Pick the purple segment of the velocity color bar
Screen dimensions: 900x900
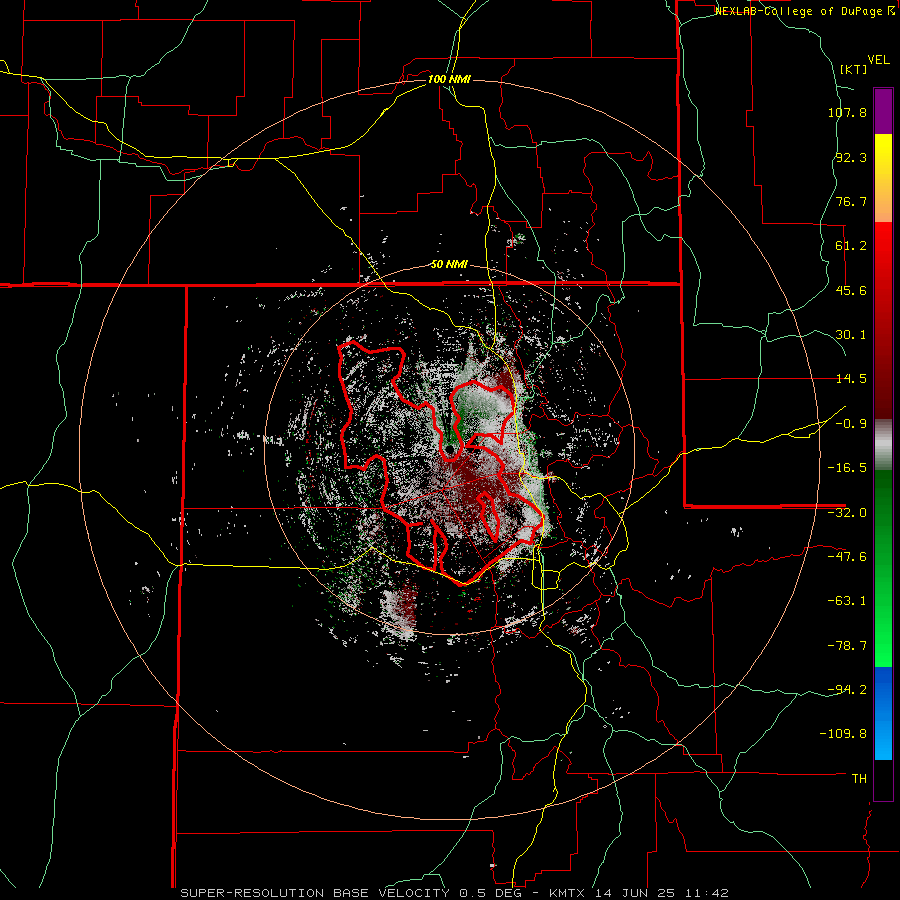click(883, 112)
